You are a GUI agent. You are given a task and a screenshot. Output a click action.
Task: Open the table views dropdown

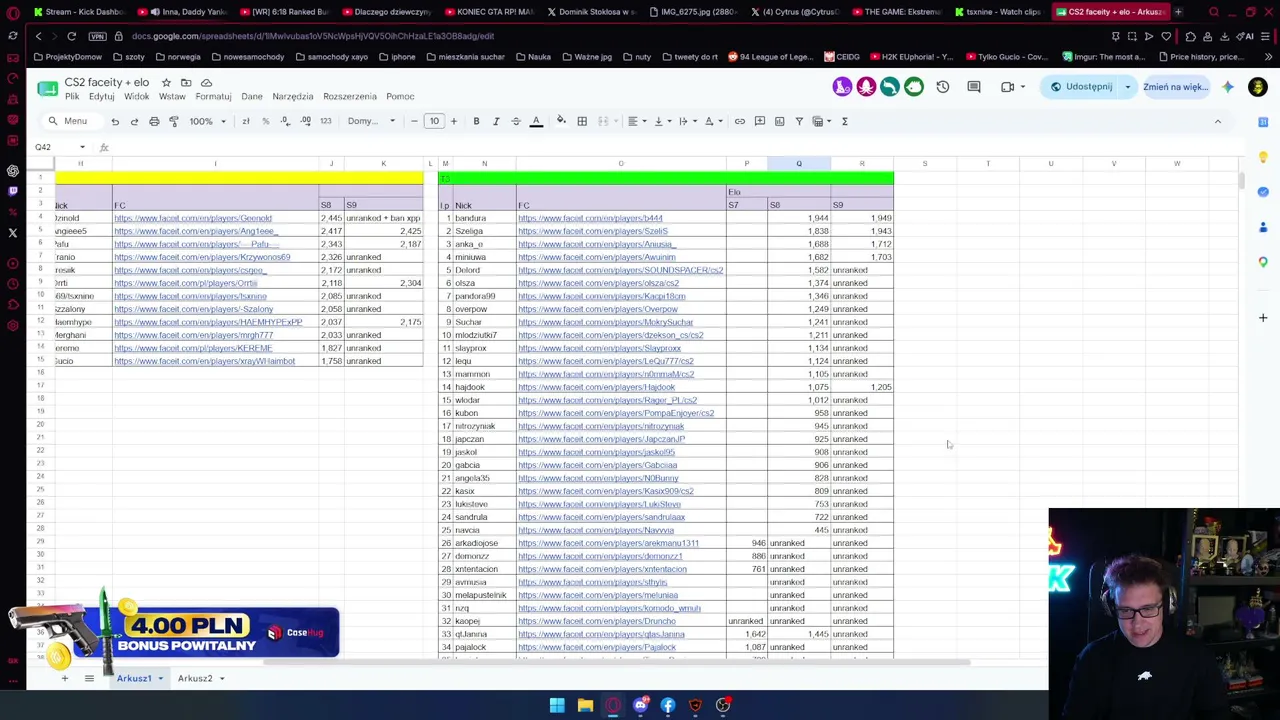click(821, 121)
